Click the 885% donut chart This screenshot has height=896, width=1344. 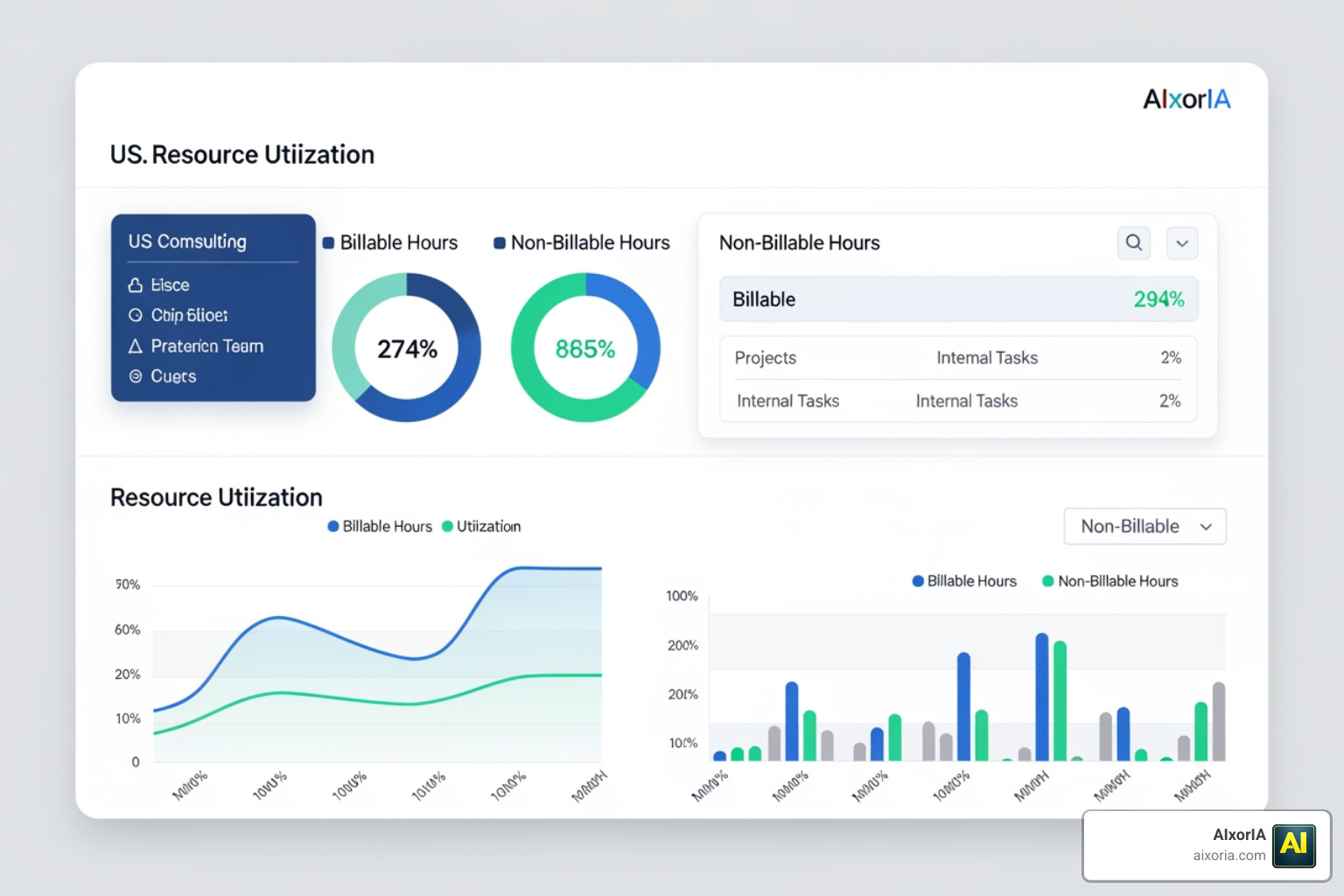pos(585,347)
